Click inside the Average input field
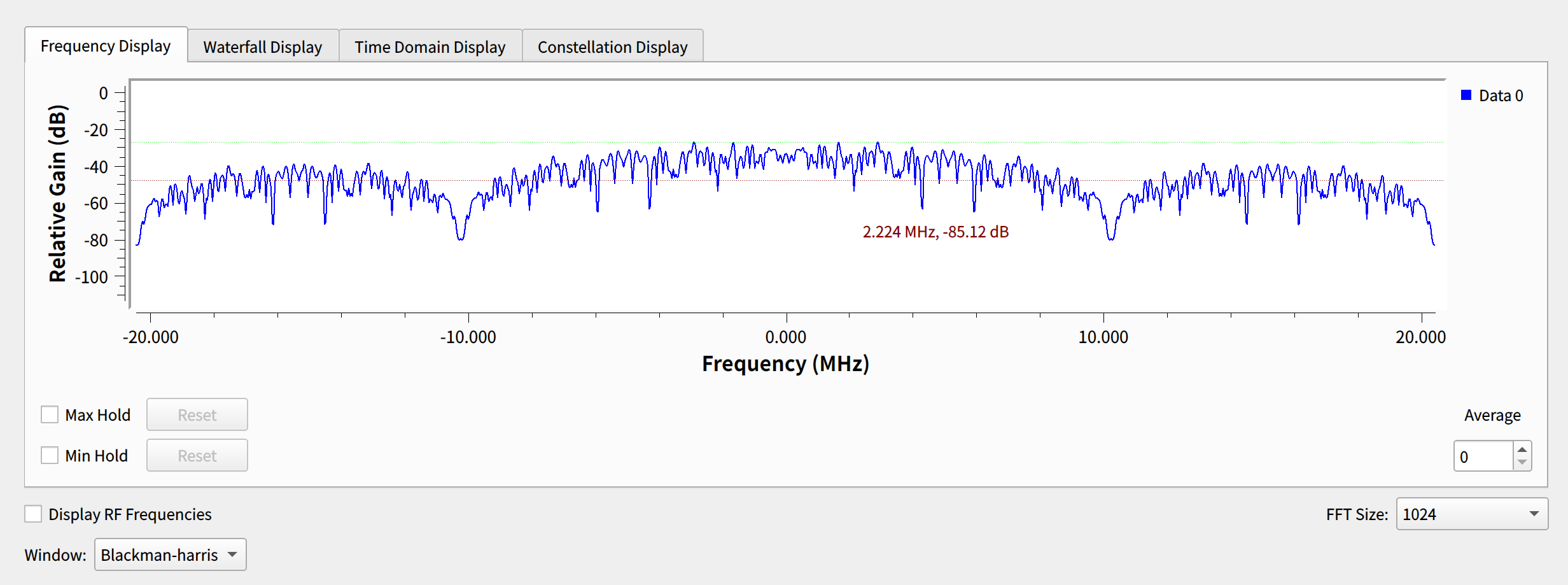The height and width of the screenshot is (585, 1568). pyautogui.click(x=1483, y=457)
